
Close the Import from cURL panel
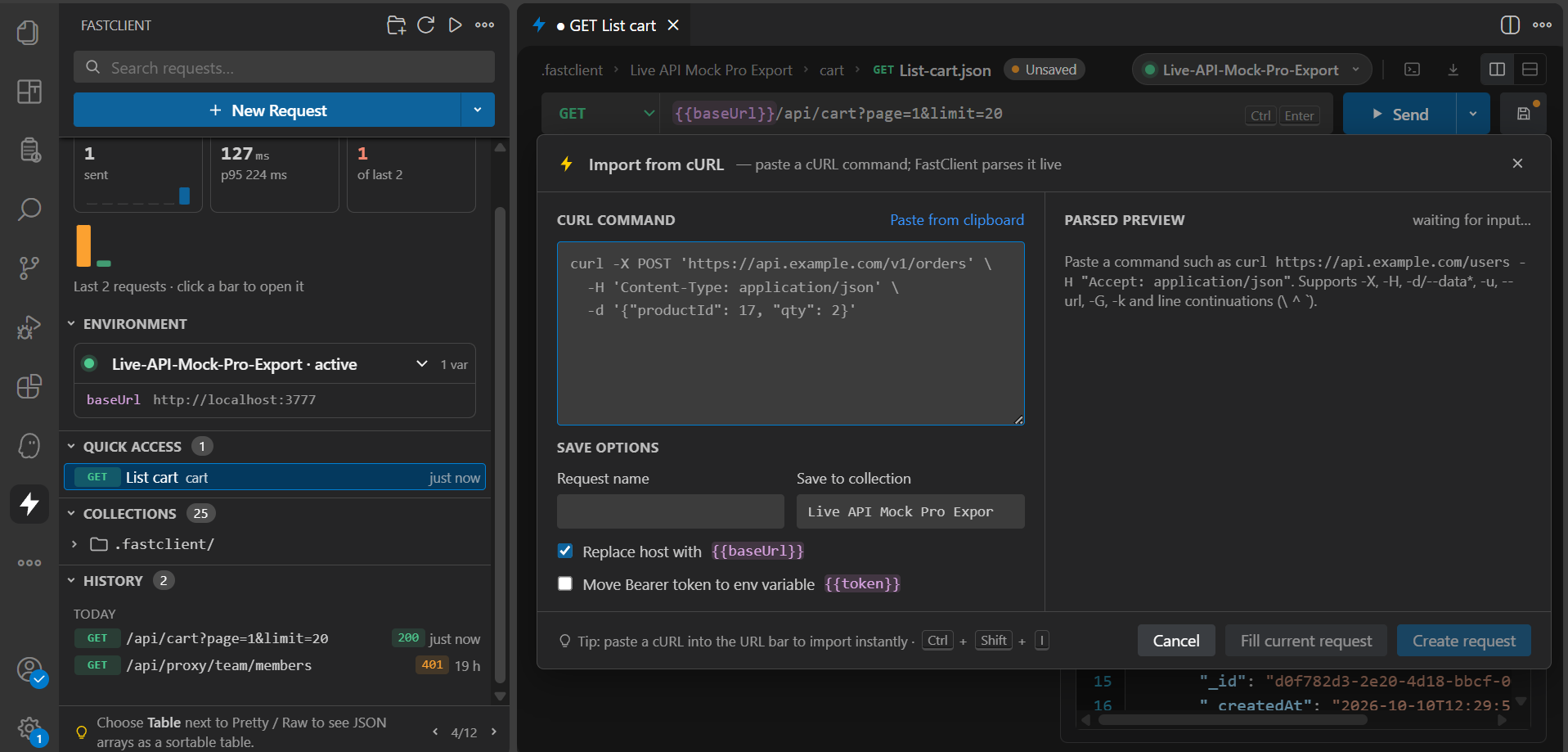1517,164
